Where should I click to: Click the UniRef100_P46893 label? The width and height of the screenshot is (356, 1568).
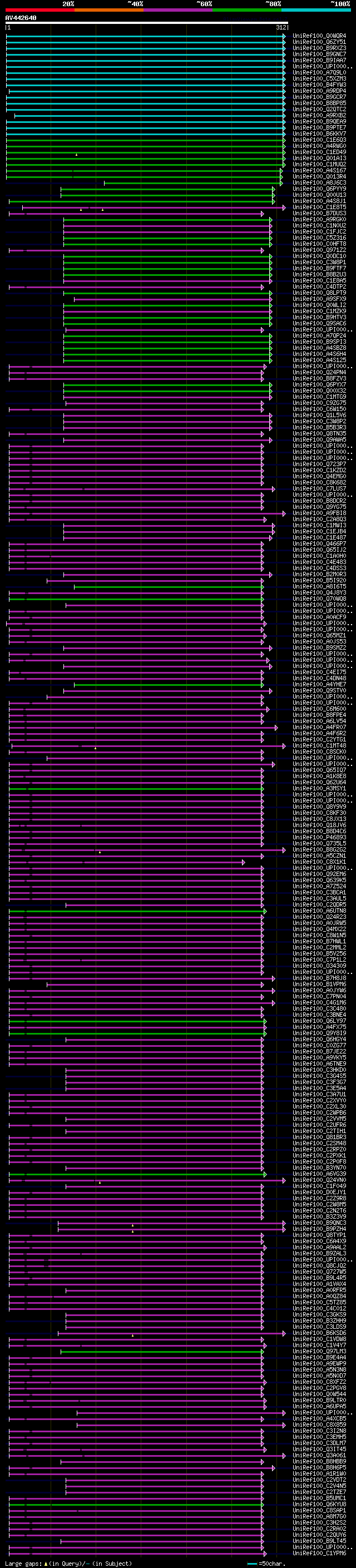point(319,838)
